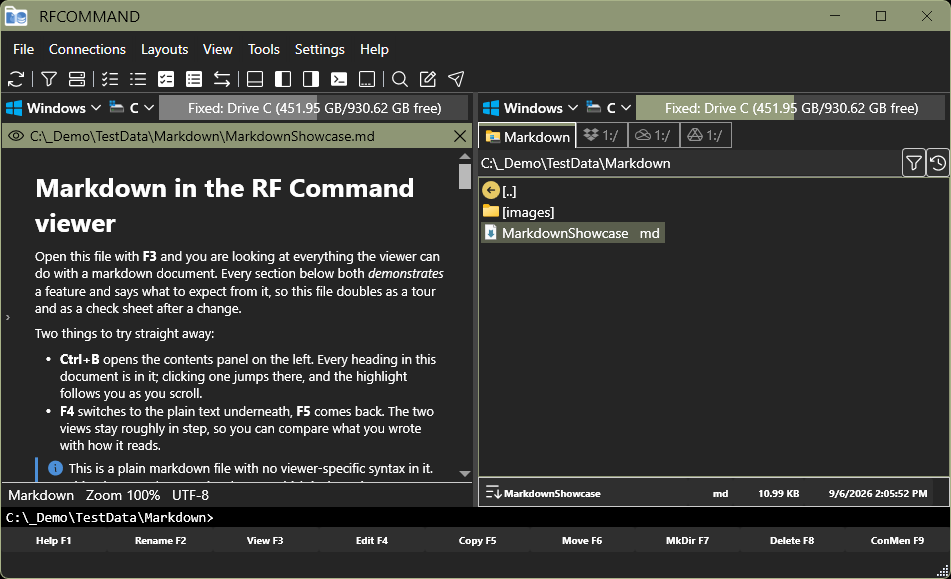951x579 pixels.
Task: Select the [images] folder
Action: pyautogui.click(x=519, y=212)
